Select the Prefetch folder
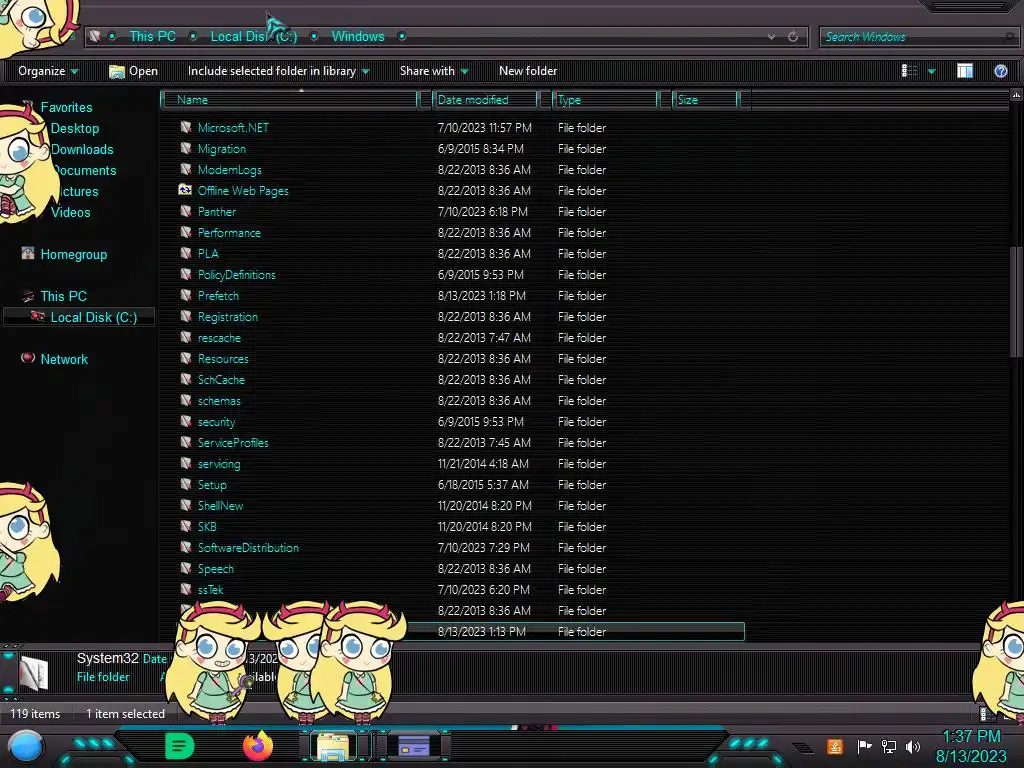The width and height of the screenshot is (1024, 768). pos(218,296)
